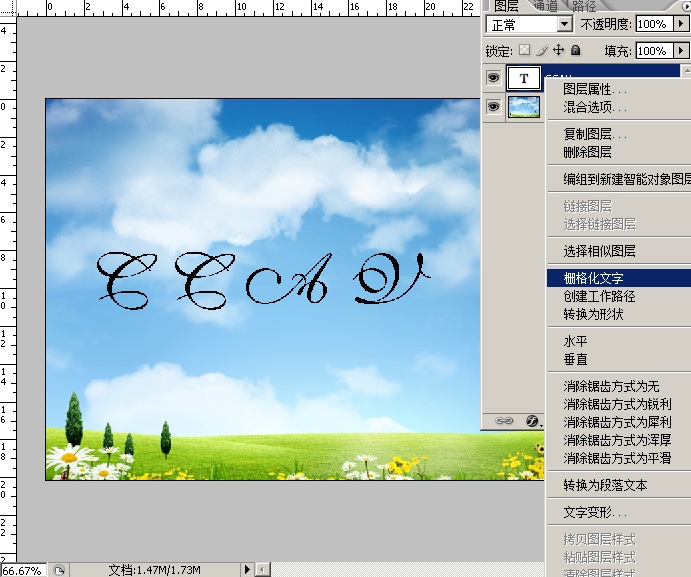The image size is (691, 577).
Task: Open fill 填充 slider arrow
Action: coord(680,51)
